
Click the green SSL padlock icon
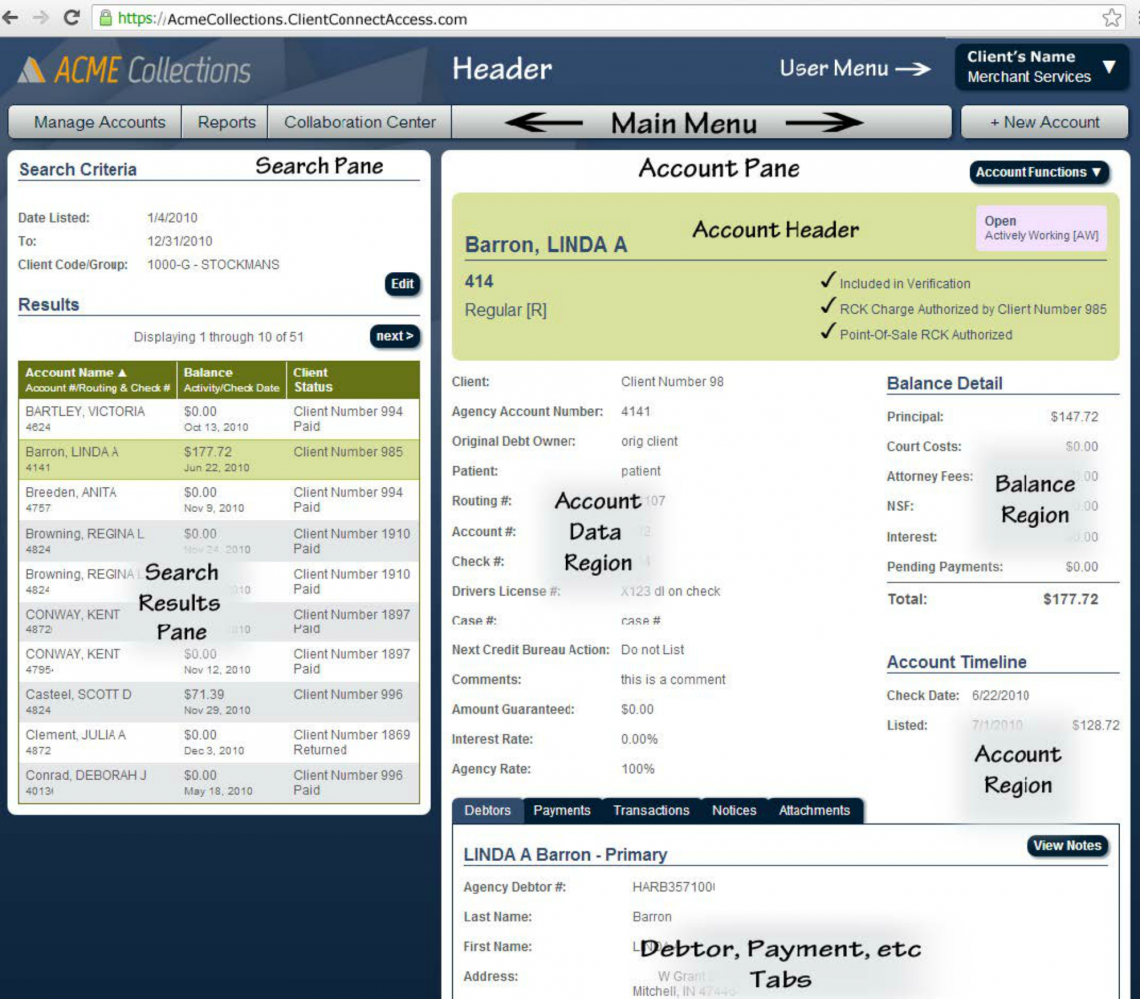pos(105,18)
